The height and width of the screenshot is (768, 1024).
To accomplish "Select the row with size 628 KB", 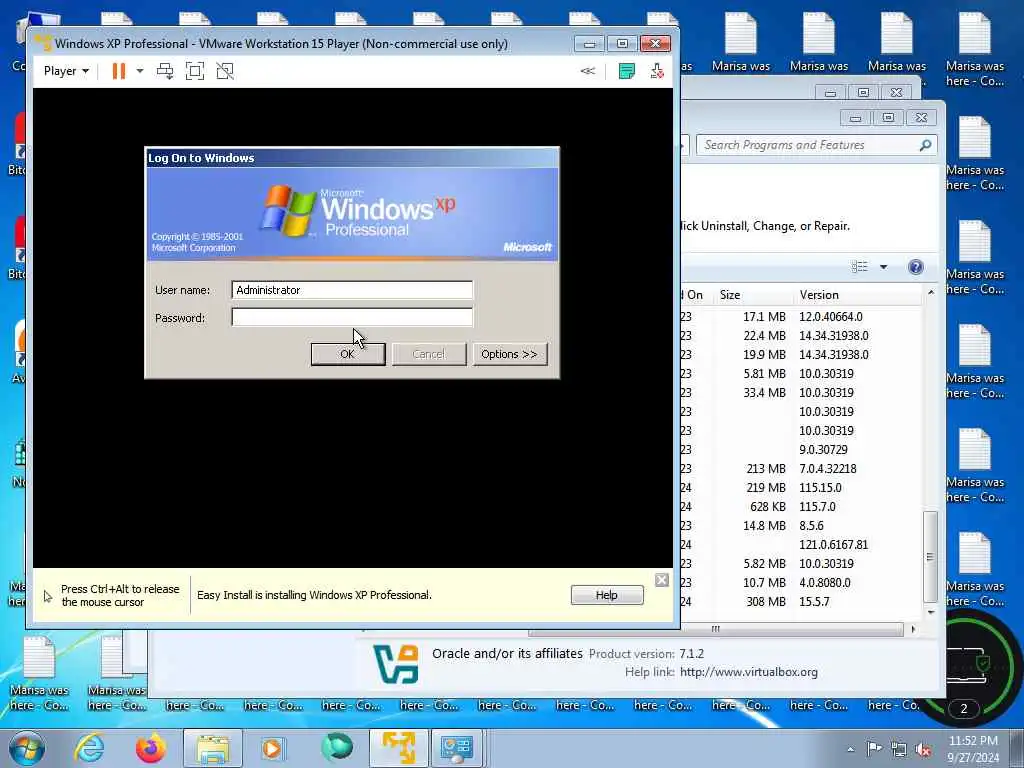I will pyautogui.click(x=801, y=506).
